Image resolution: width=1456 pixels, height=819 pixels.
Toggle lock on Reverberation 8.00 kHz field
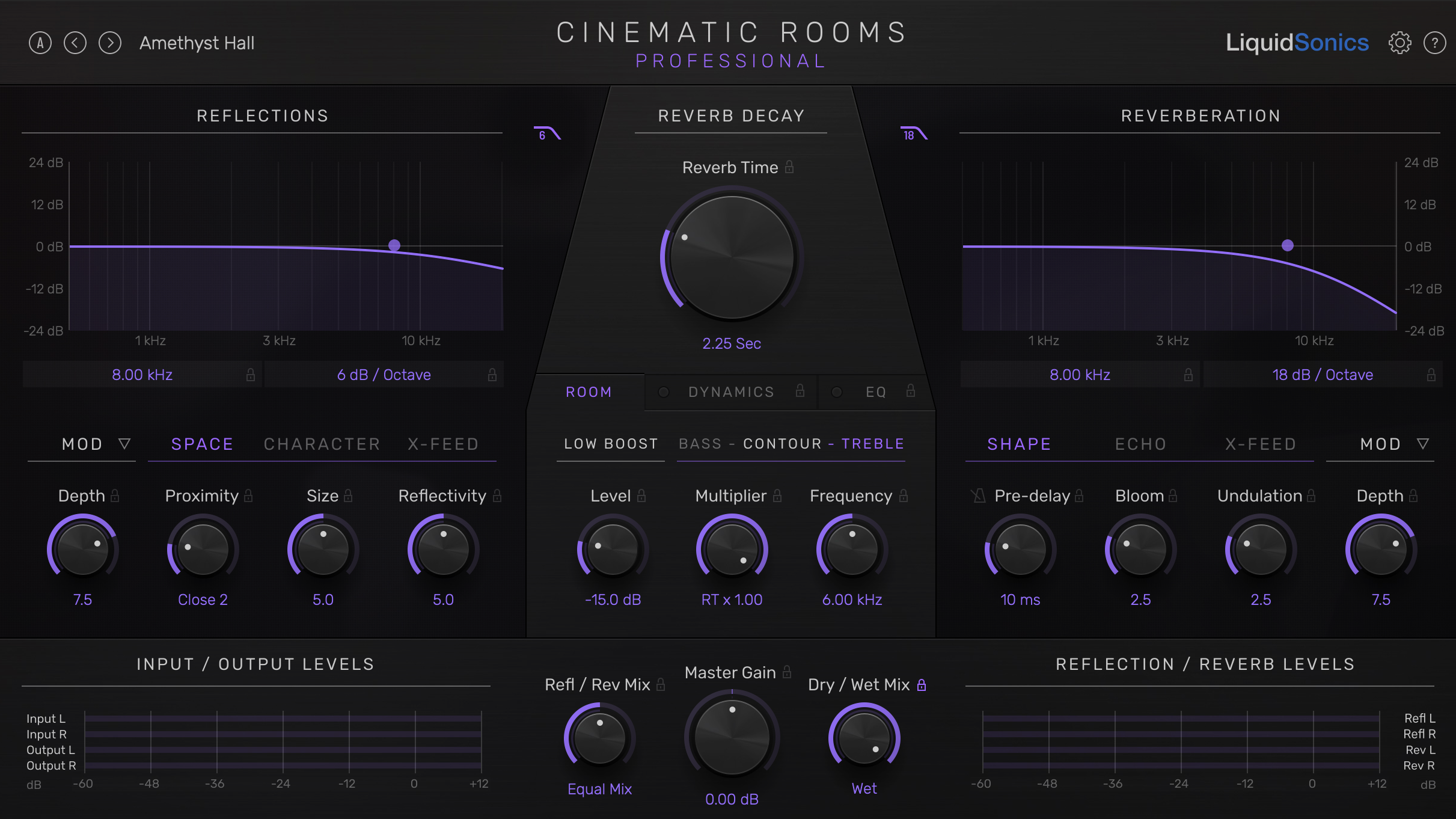1188,375
